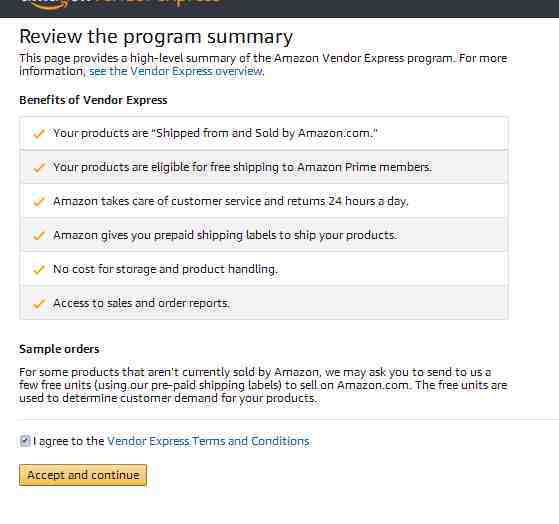Click checkmark icon beside prepaid shipping labels benefit
The width and height of the screenshot is (559, 524).
click(x=39, y=235)
